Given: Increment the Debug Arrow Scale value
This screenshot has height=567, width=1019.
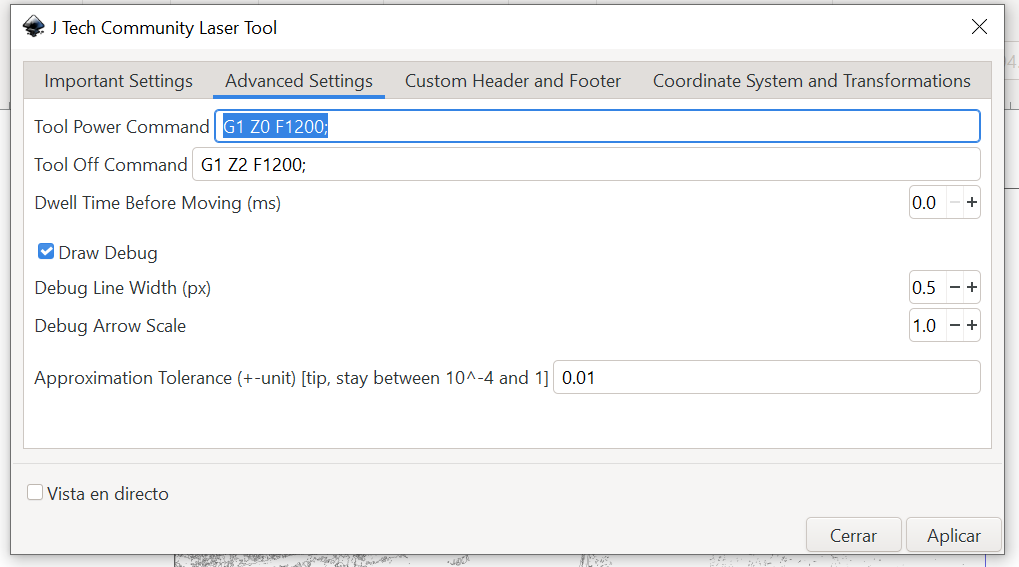Looking at the screenshot, I should (x=972, y=326).
